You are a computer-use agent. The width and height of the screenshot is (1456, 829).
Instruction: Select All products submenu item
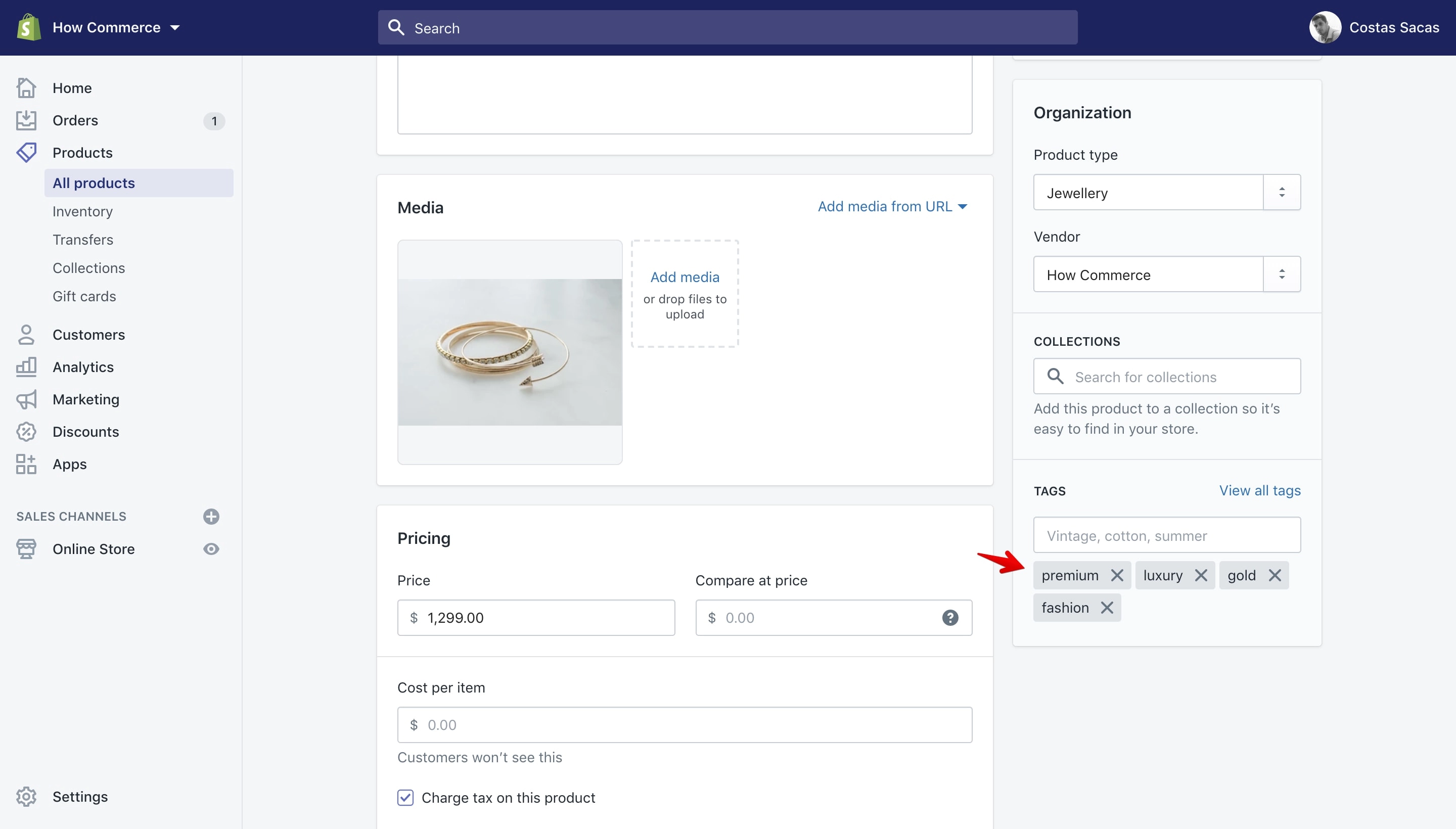(139, 183)
